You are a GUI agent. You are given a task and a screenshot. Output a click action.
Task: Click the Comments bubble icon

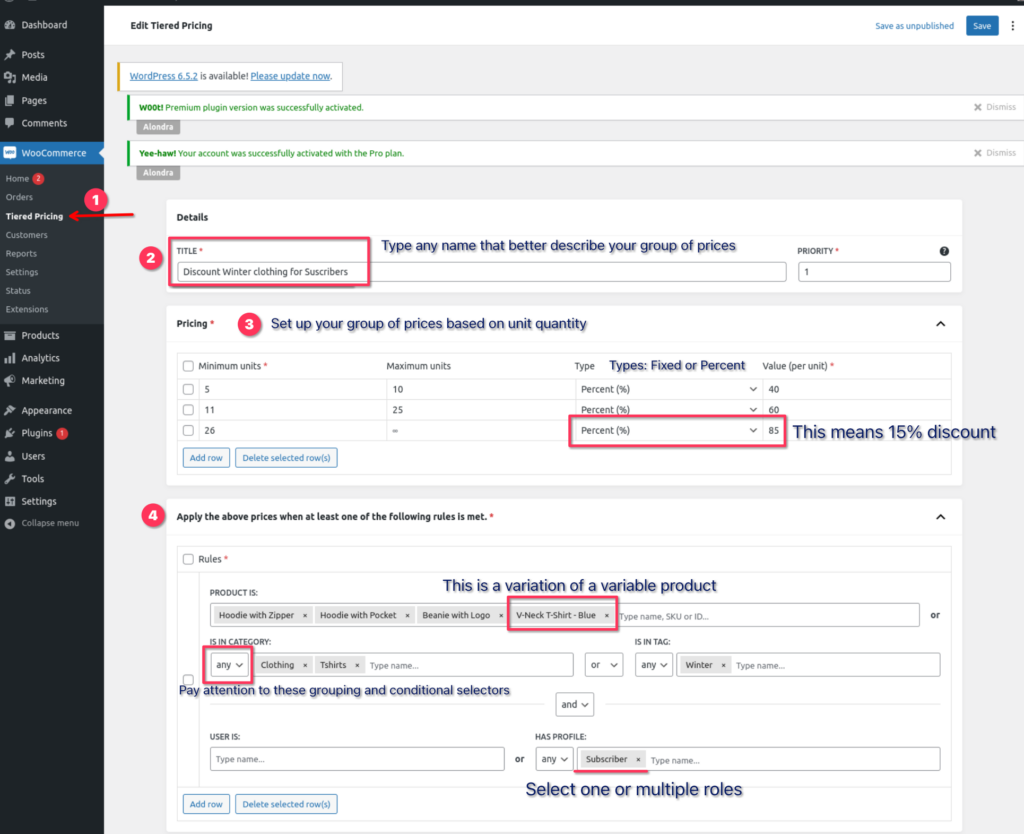click(10, 123)
